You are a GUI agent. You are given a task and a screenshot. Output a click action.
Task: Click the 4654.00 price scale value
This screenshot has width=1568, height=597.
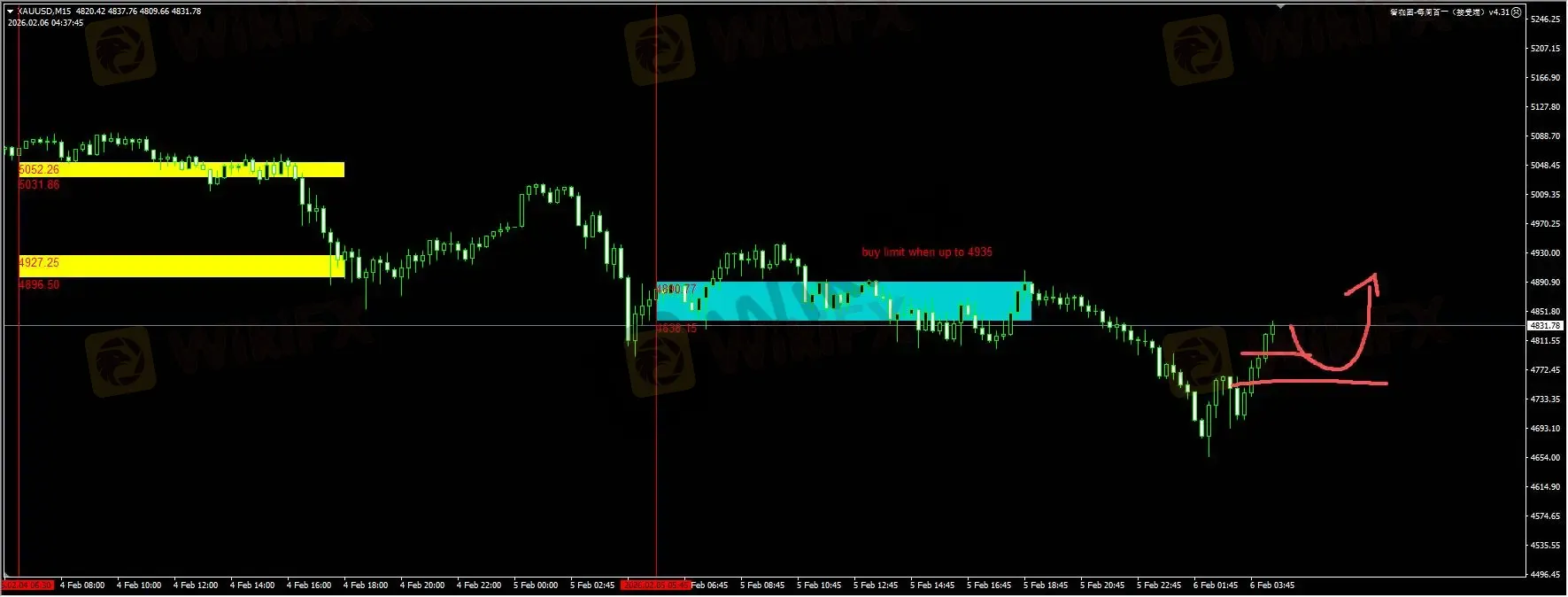coord(1545,458)
